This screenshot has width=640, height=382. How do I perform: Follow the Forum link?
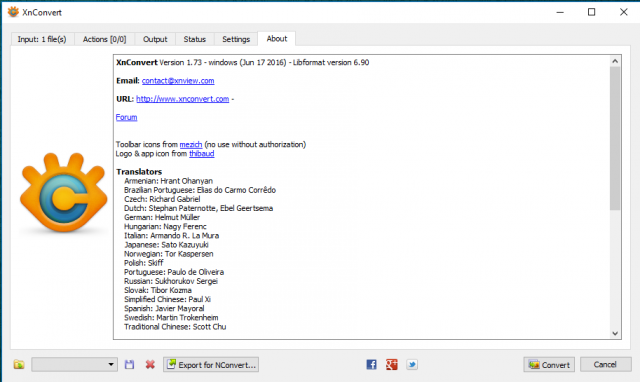pos(127,117)
